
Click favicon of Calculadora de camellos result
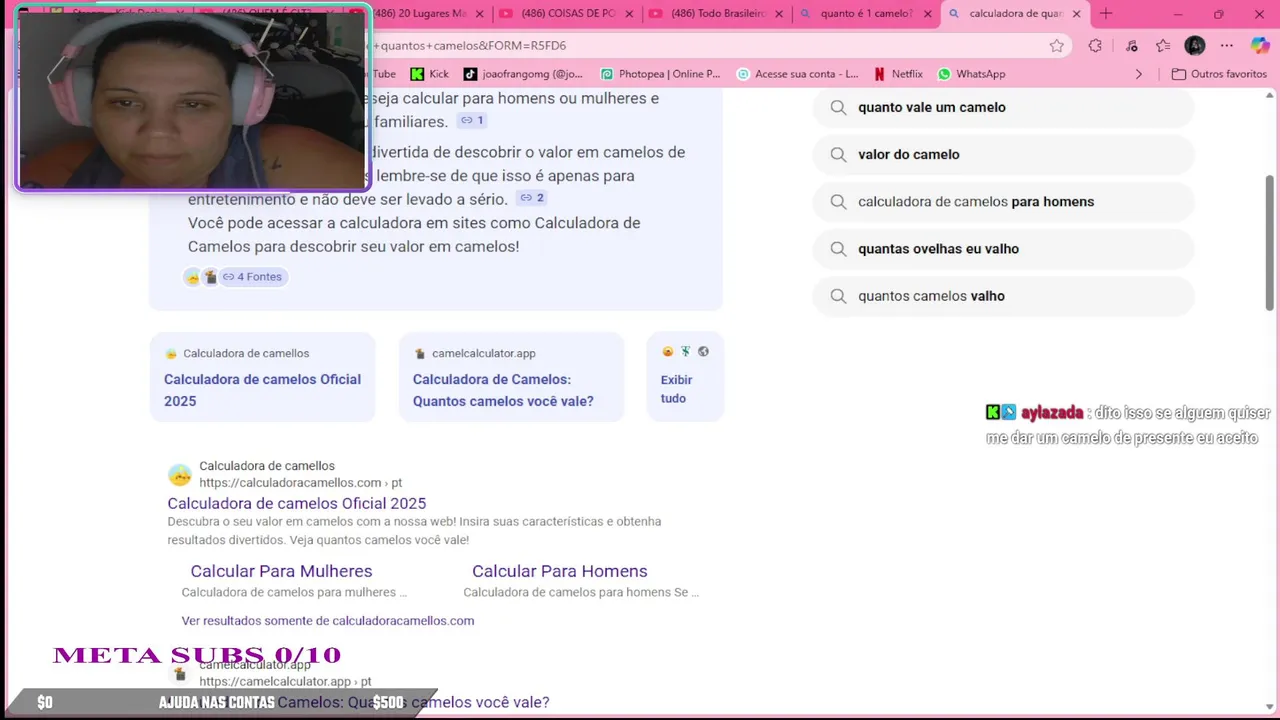[x=180, y=475]
